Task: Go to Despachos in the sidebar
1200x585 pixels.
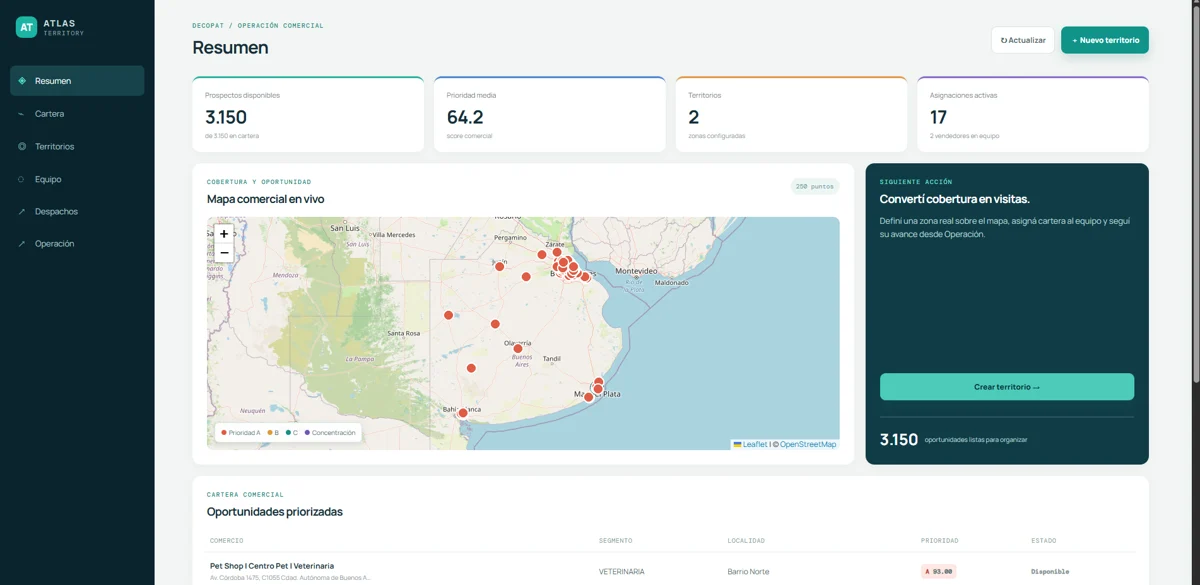Action: [x=77, y=211]
